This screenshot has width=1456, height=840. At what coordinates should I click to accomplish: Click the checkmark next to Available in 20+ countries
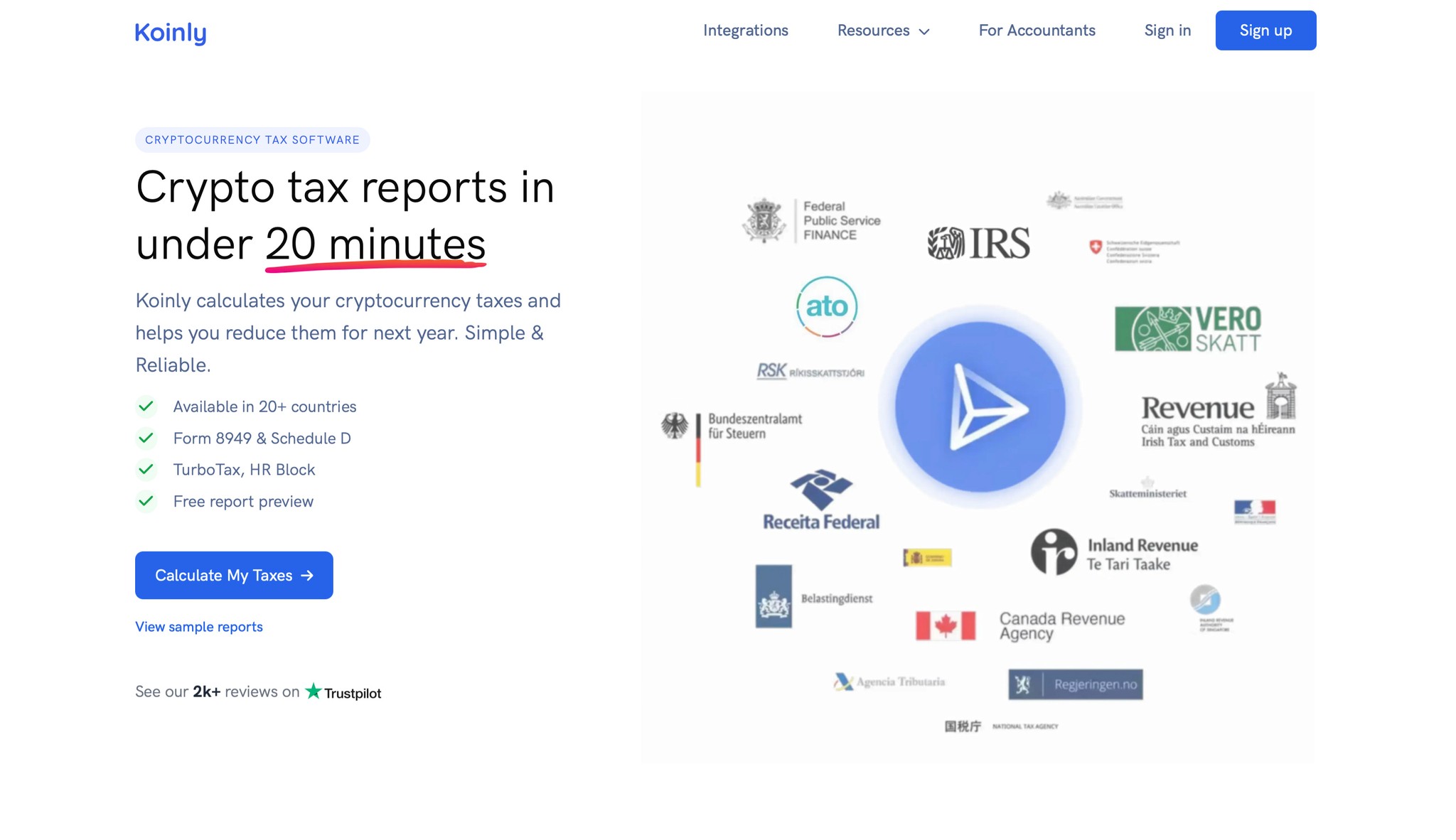coord(147,406)
